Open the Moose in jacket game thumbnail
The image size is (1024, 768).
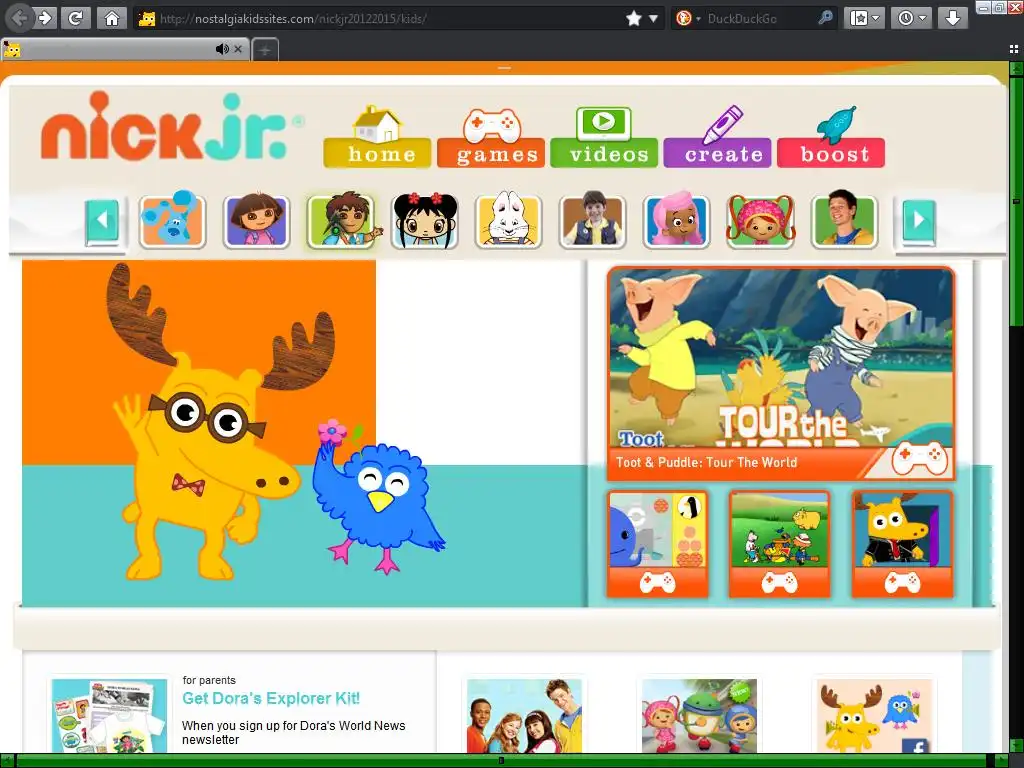903,543
